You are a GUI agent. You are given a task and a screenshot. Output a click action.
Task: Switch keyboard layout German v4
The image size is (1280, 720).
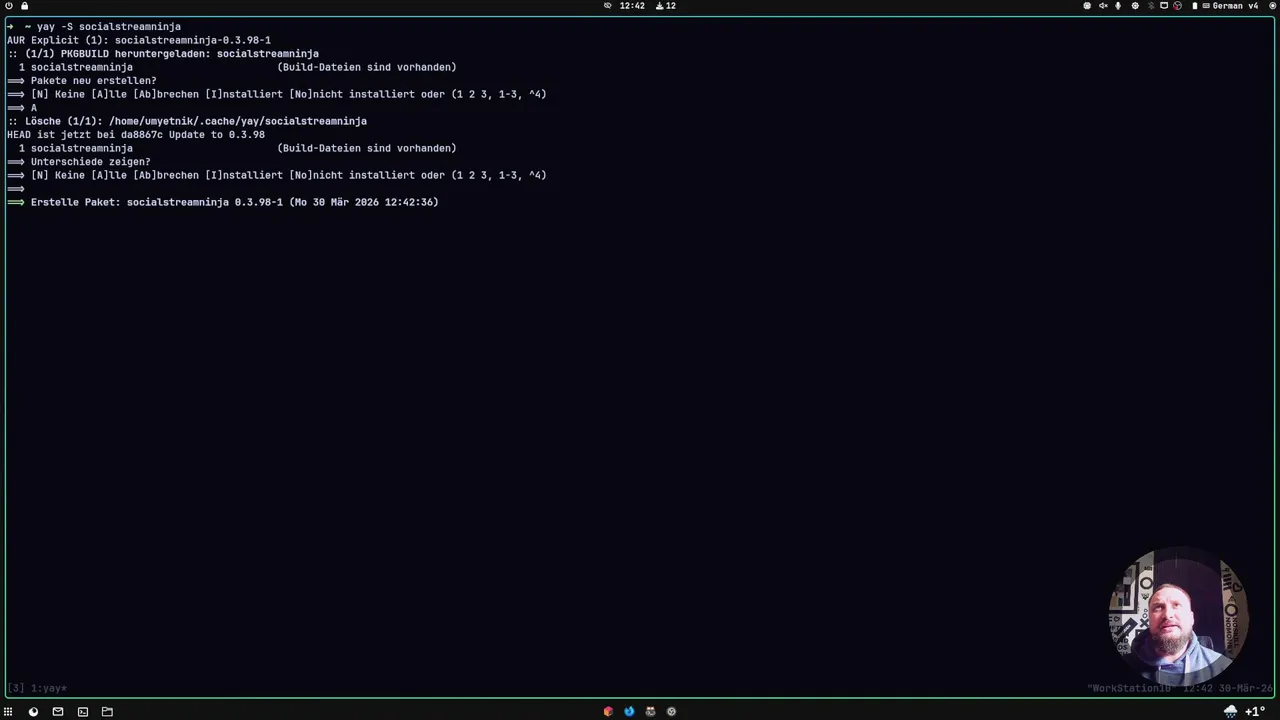tap(1229, 6)
